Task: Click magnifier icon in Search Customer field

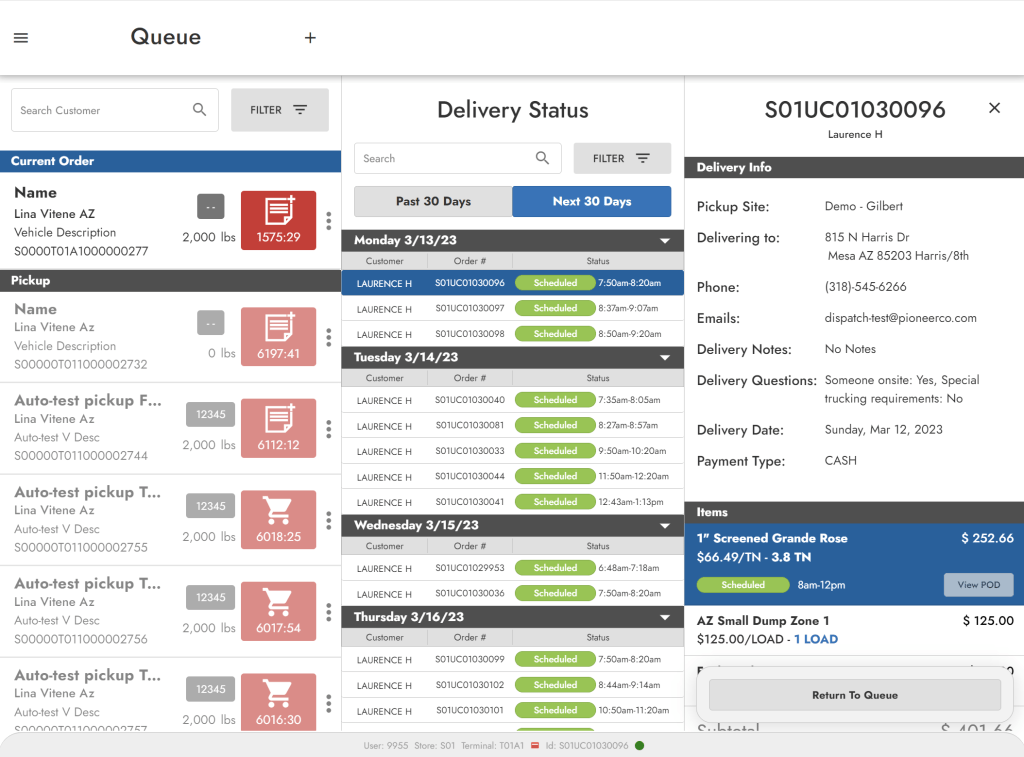Action: (x=200, y=110)
